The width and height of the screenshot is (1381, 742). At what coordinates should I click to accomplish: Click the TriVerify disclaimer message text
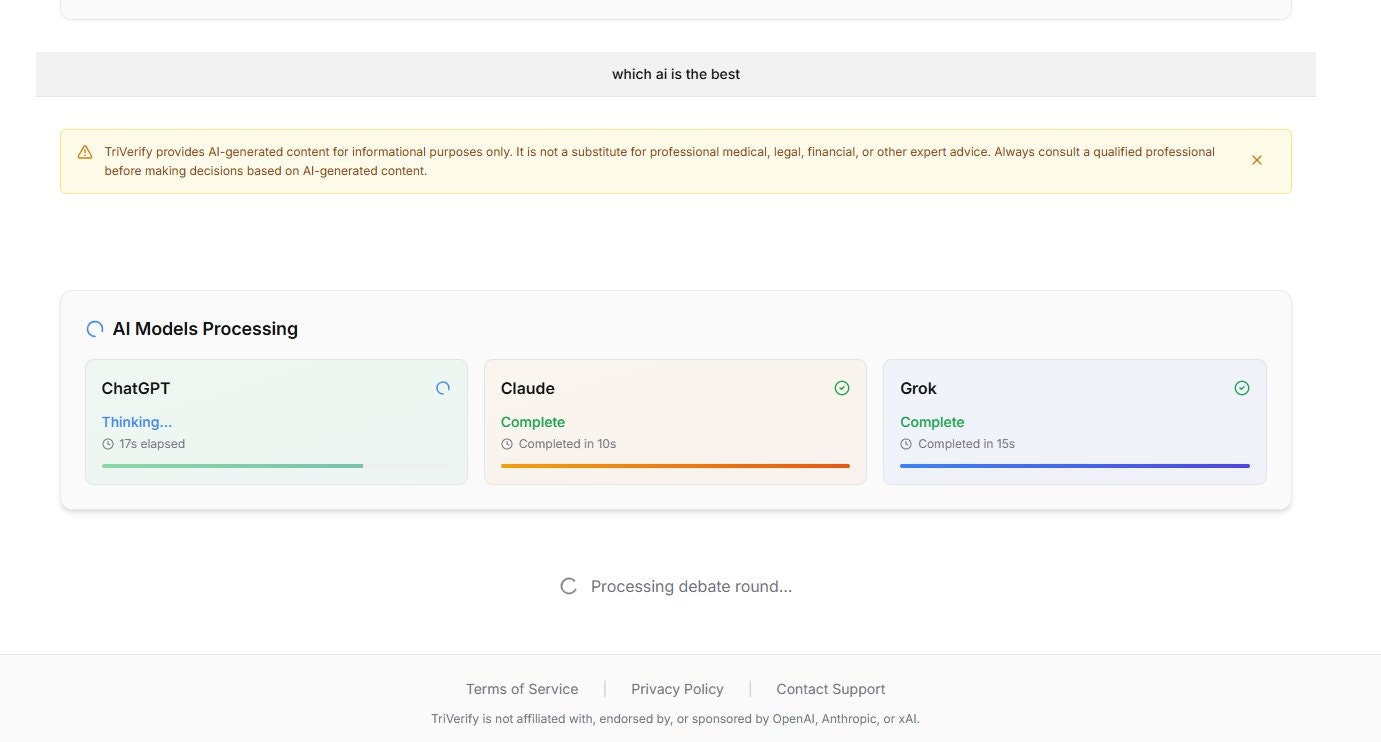point(660,161)
